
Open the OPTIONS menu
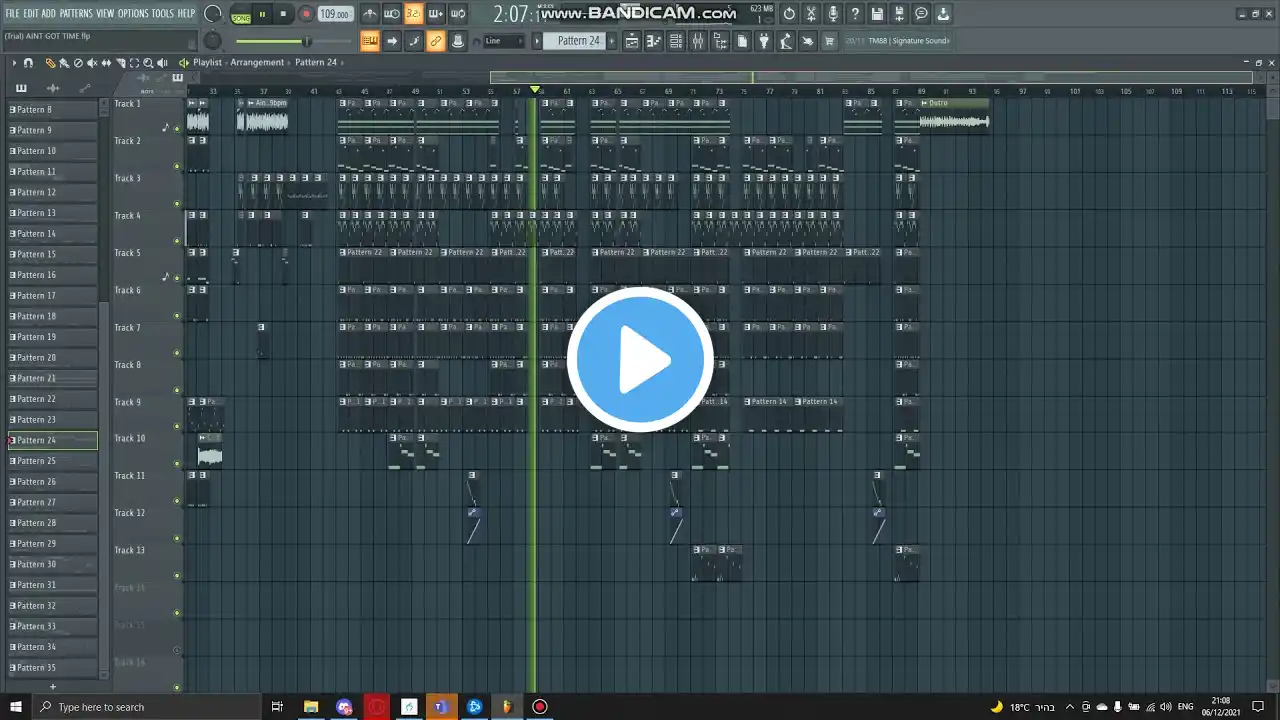(x=133, y=13)
